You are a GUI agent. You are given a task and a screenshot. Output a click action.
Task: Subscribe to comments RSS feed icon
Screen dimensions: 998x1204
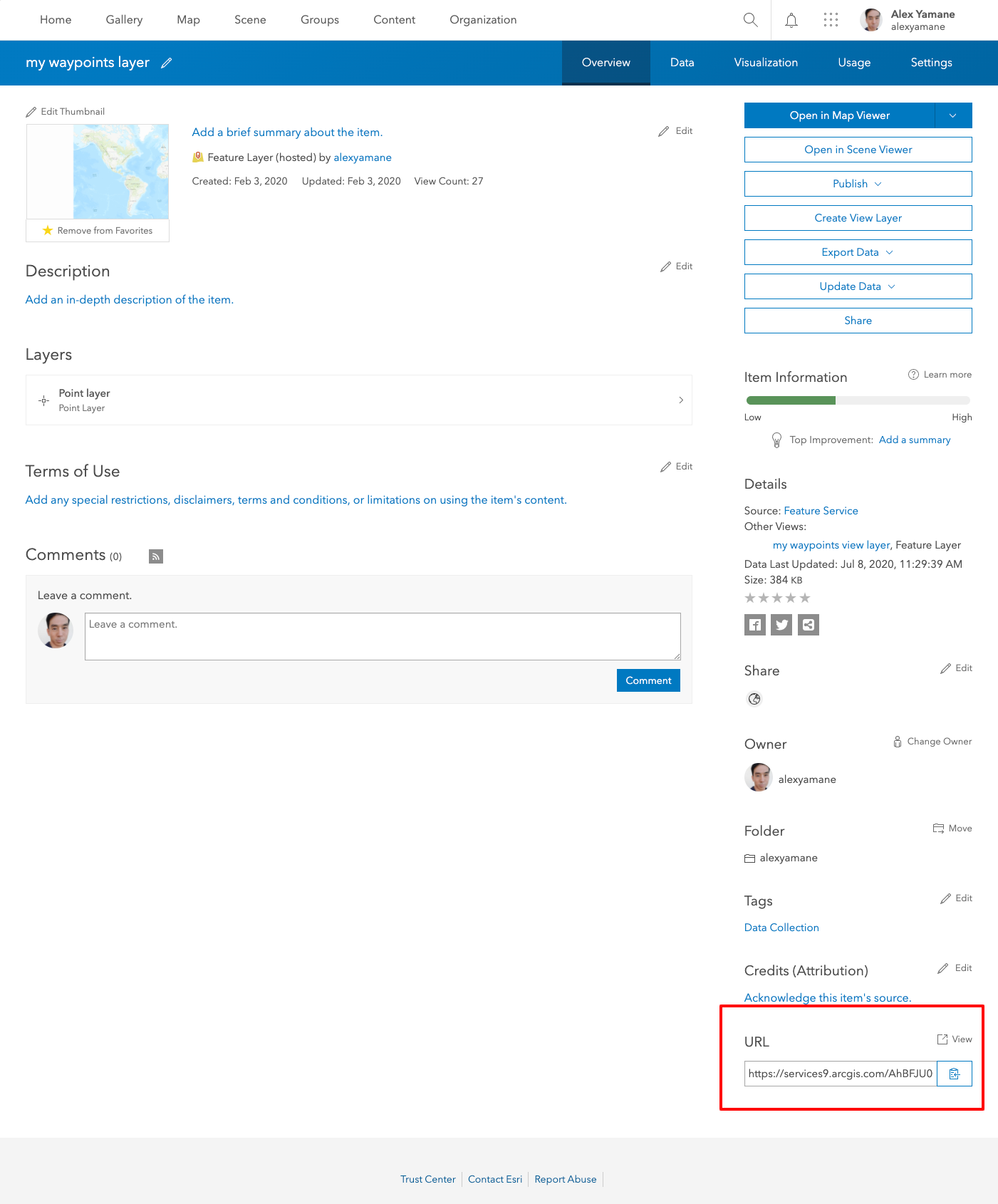tap(156, 556)
